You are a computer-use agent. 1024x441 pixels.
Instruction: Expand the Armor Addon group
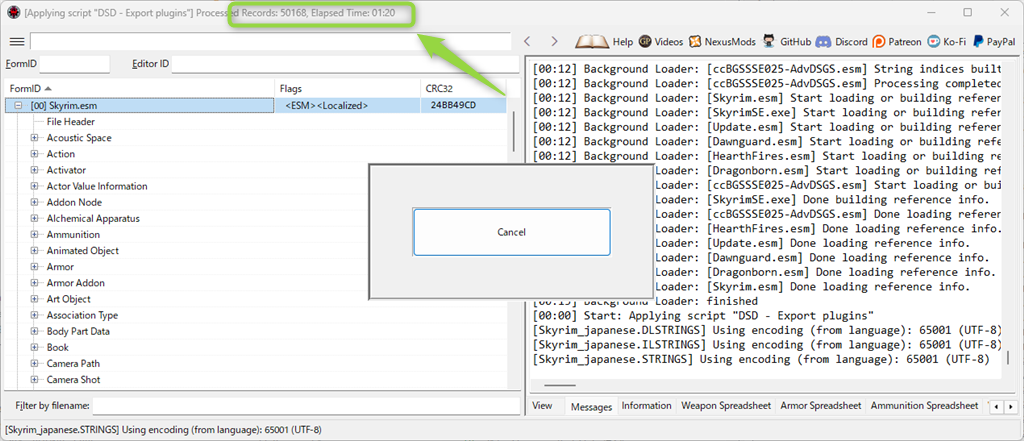(35, 283)
